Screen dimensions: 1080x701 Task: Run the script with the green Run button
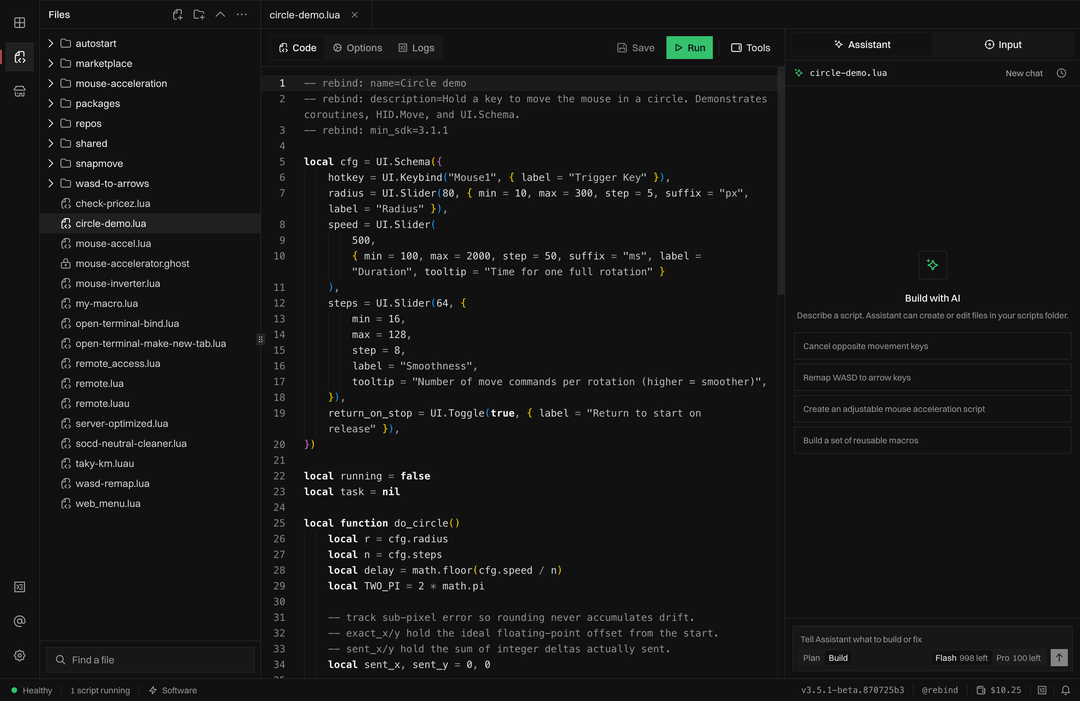click(x=689, y=48)
